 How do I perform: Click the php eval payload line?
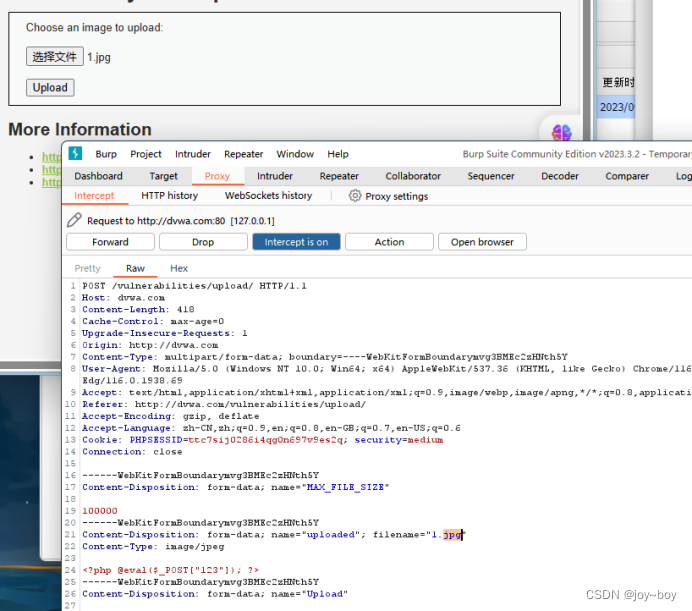click(x=171, y=570)
